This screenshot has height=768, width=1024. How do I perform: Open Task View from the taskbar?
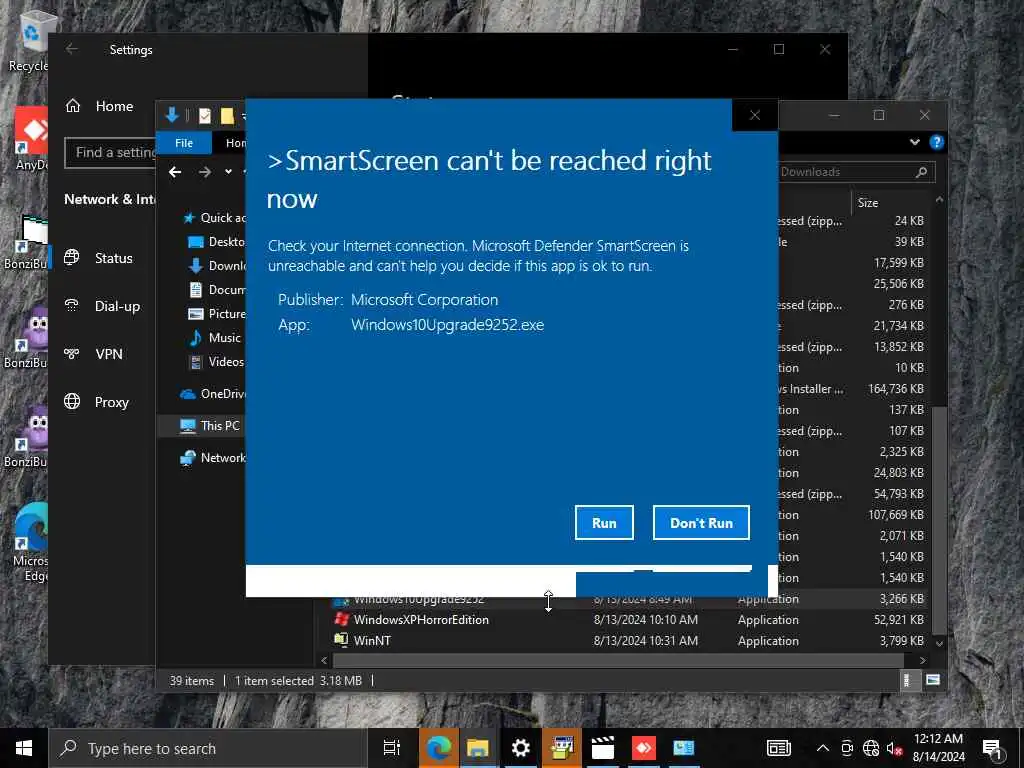coord(392,748)
